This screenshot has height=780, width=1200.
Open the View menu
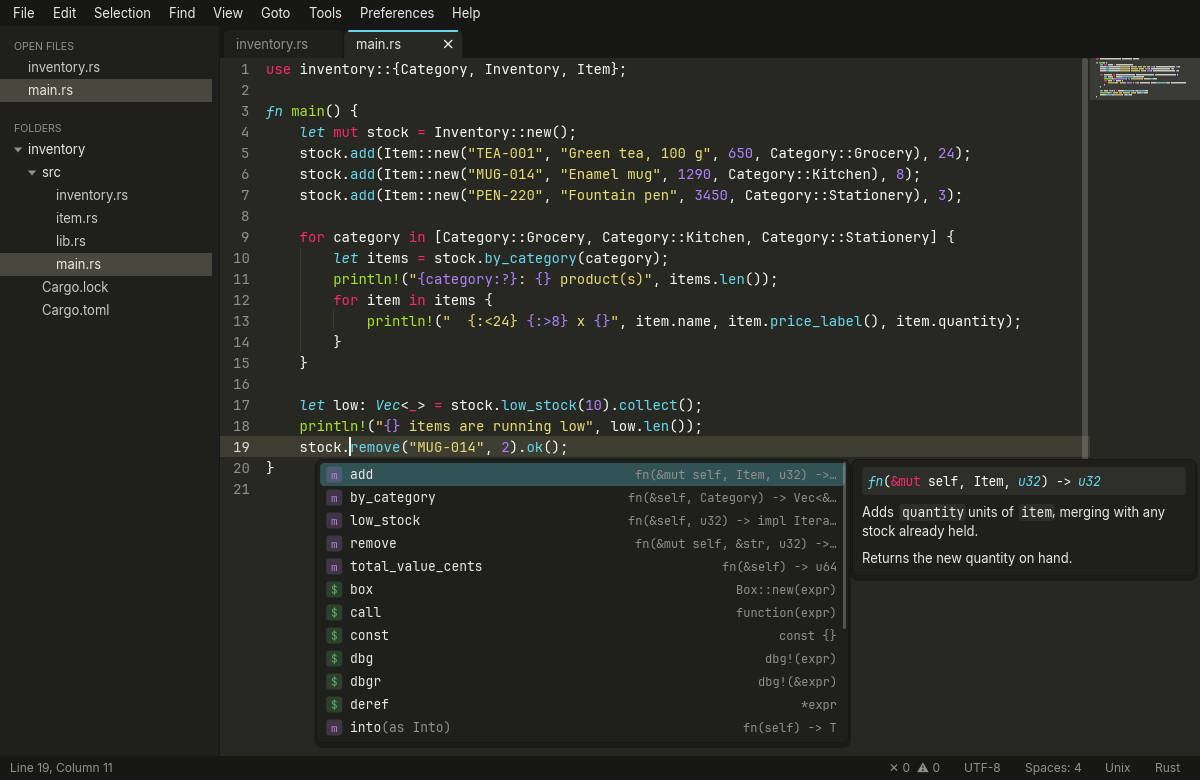pyautogui.click(x=228, y=13)
